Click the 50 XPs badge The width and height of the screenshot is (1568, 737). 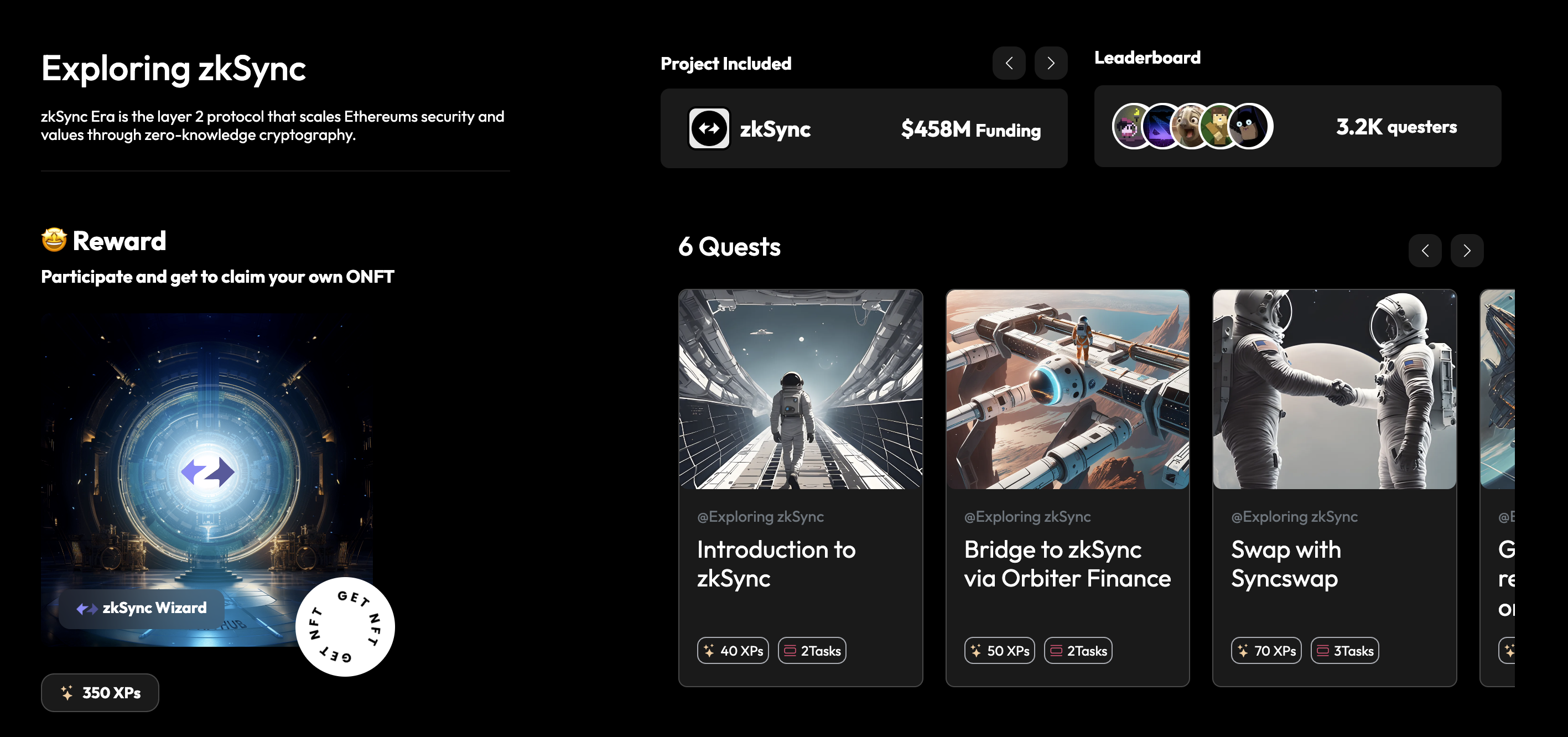coord(999,651)
